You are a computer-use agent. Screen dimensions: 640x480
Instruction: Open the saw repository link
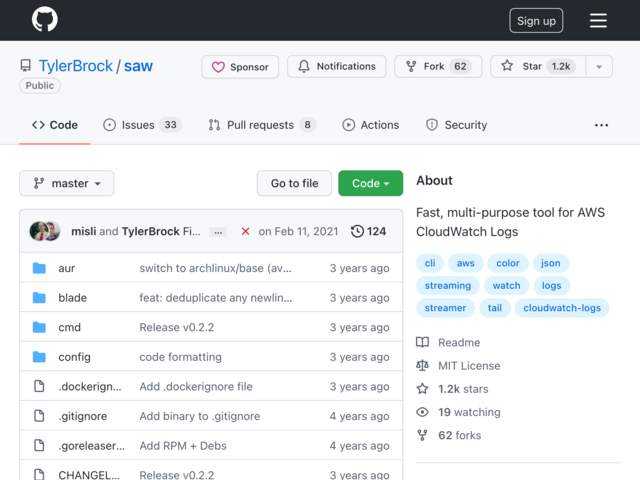click(138, 66)
